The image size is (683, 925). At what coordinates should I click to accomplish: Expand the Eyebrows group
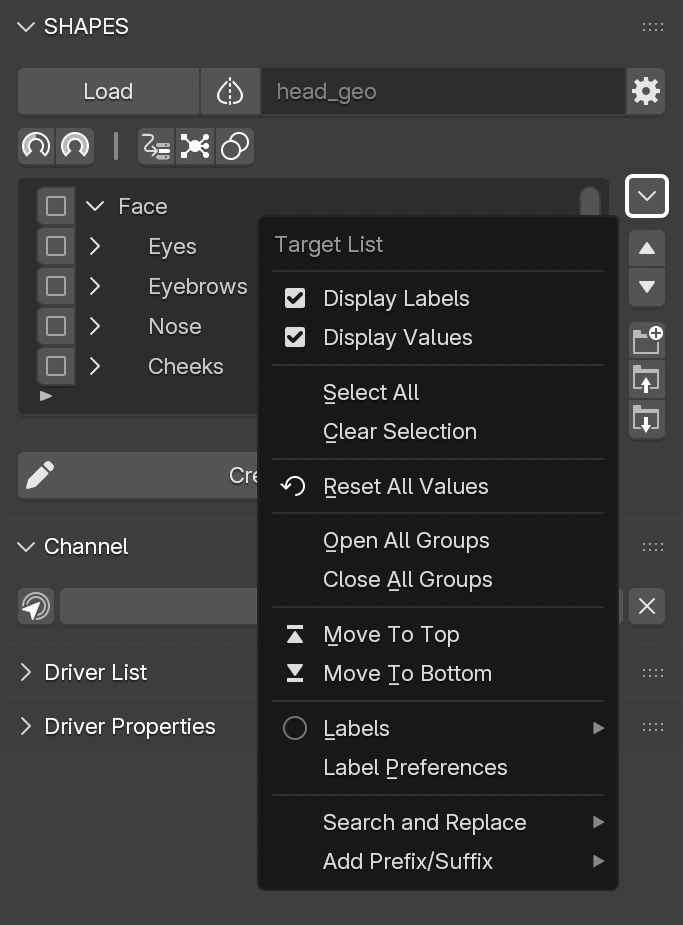[95, 286]
